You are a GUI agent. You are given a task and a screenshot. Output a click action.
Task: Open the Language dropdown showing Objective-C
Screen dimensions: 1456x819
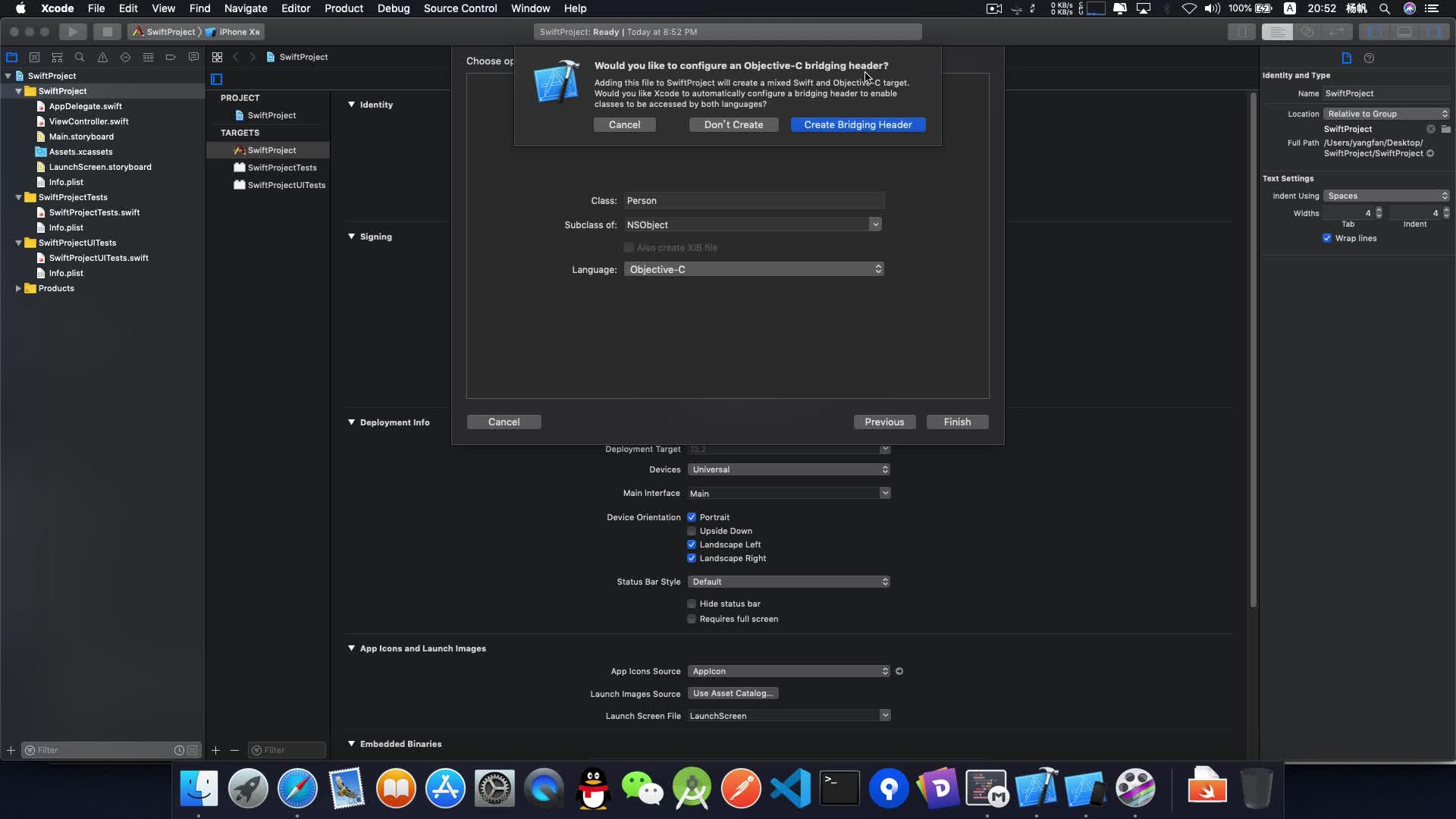tap(754, 269)
